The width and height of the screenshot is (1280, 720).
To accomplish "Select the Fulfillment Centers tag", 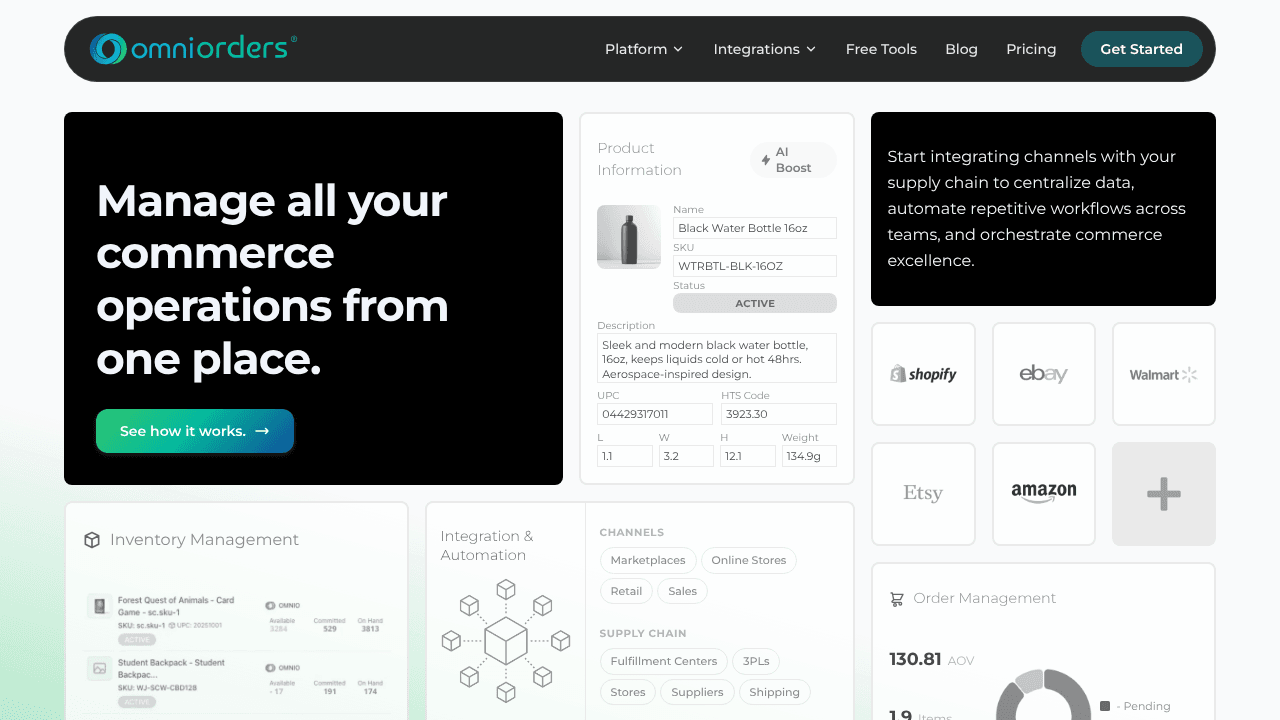I will pos(664,661).
